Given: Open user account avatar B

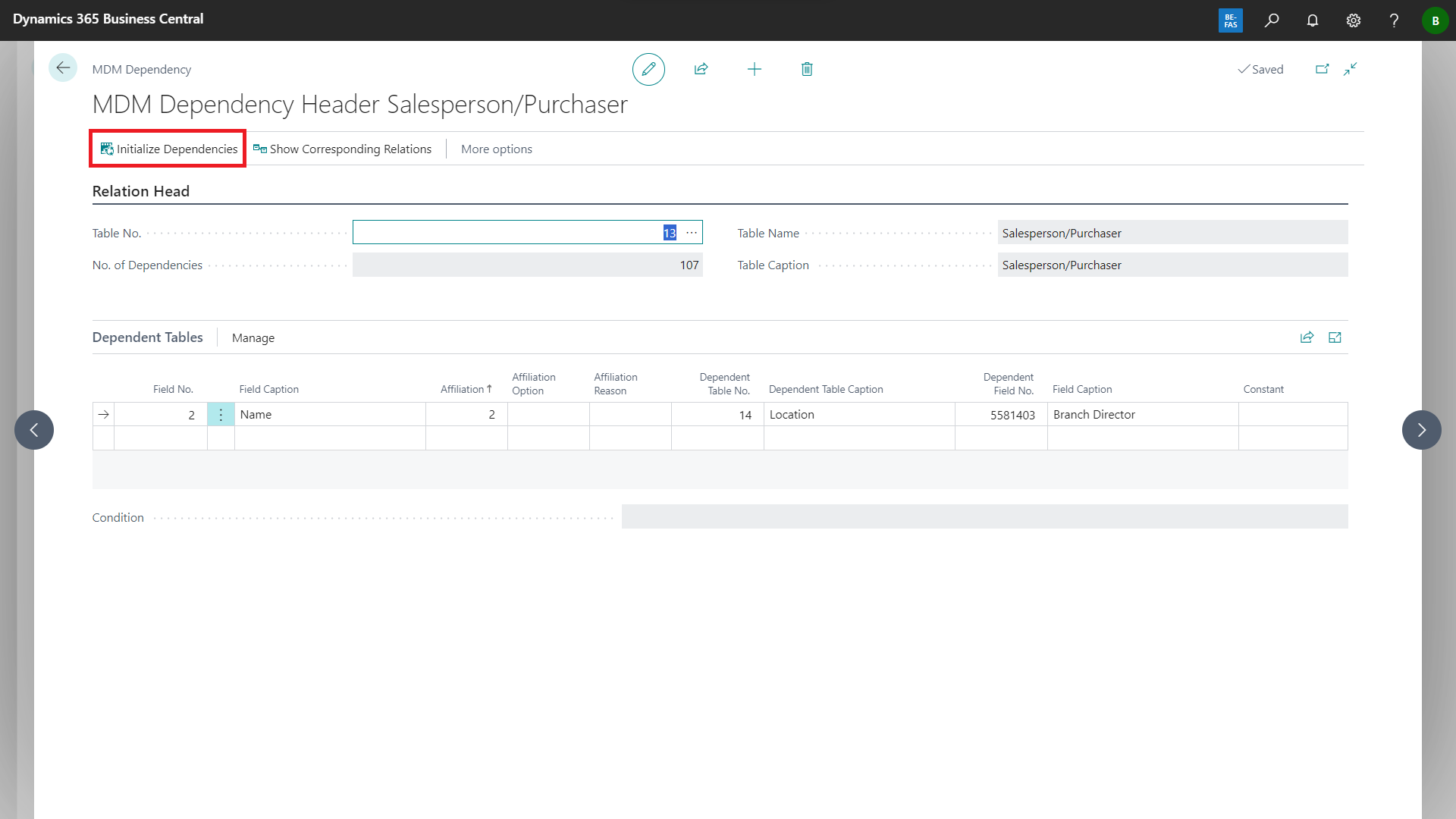Looking at the screenshot, I should [1435, 20].
